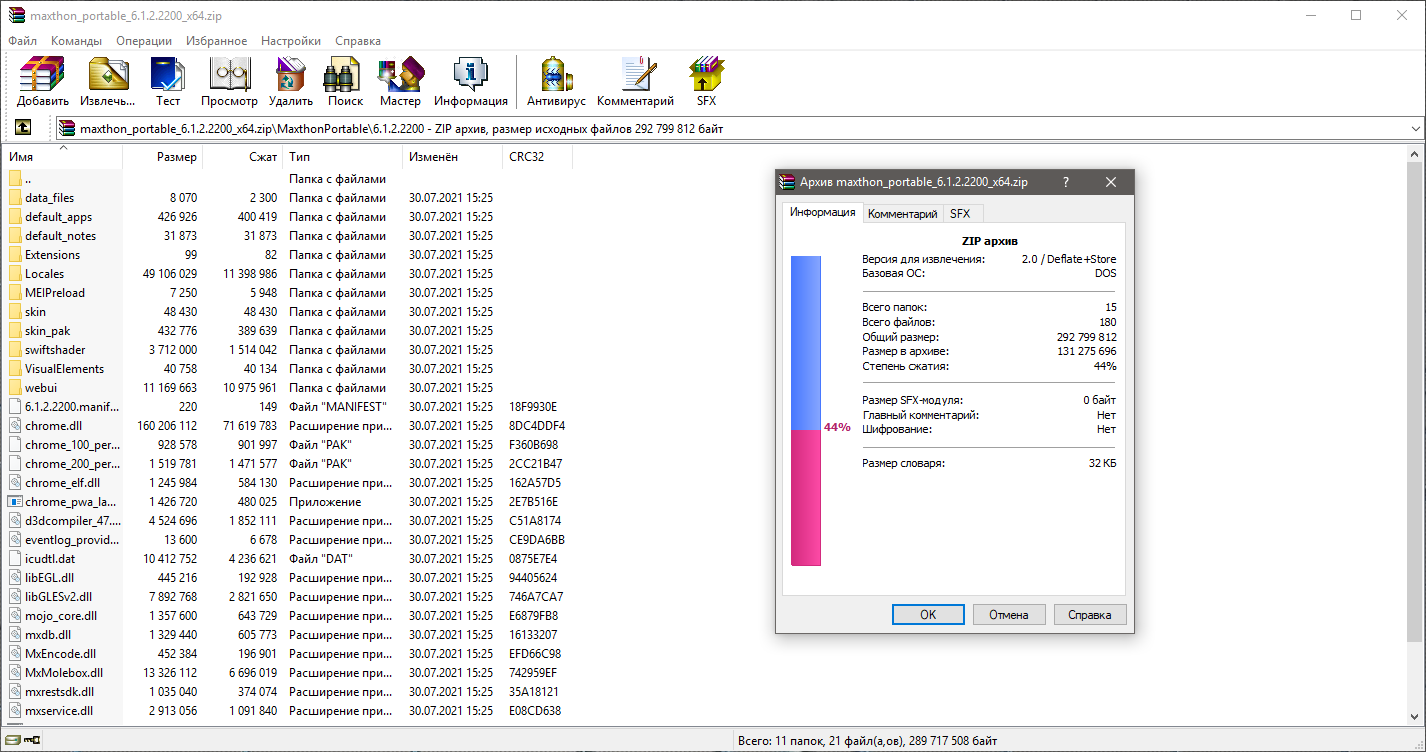Image resolution: width=1426 pixels, height=752 pixels.
Task: Launch the Мастер wizard icon
Action: pyautogui.click(x=400, y=82)
